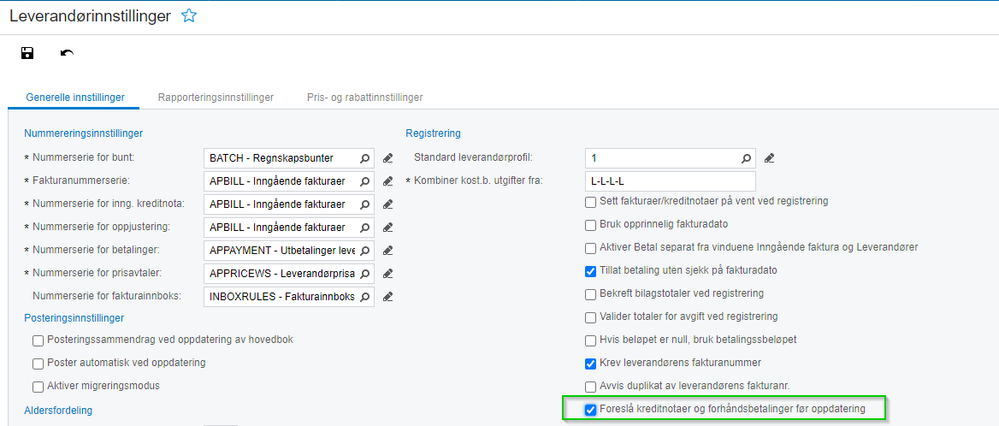This screenshot has width=999, height=426.
Task: Open the Standard leverandørprofil search lookup
Action: click(746, 158)
